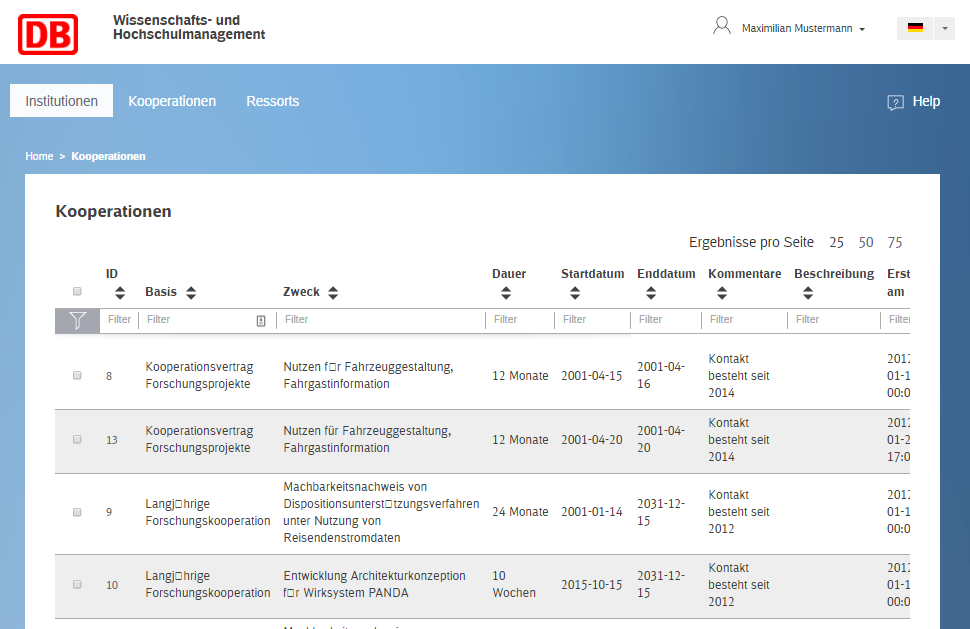
Task: Open the Ressorts tab
Action: (x=272, y=101)
